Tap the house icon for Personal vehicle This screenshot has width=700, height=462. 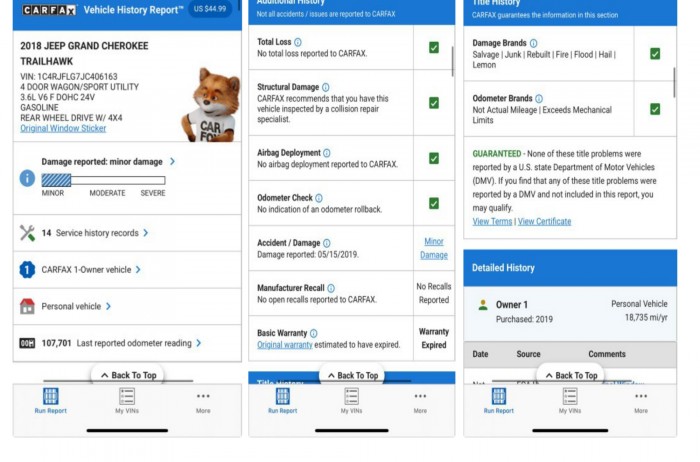[28, 306]
